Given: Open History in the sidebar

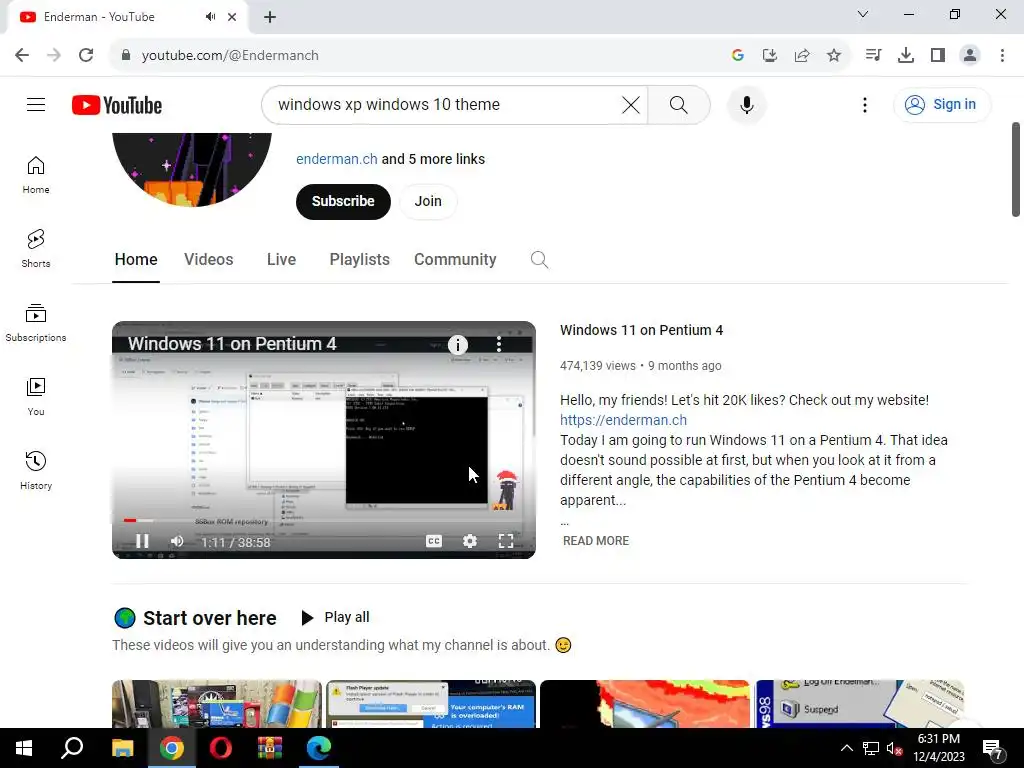Looking at the screenshot, I should (36, 470).
